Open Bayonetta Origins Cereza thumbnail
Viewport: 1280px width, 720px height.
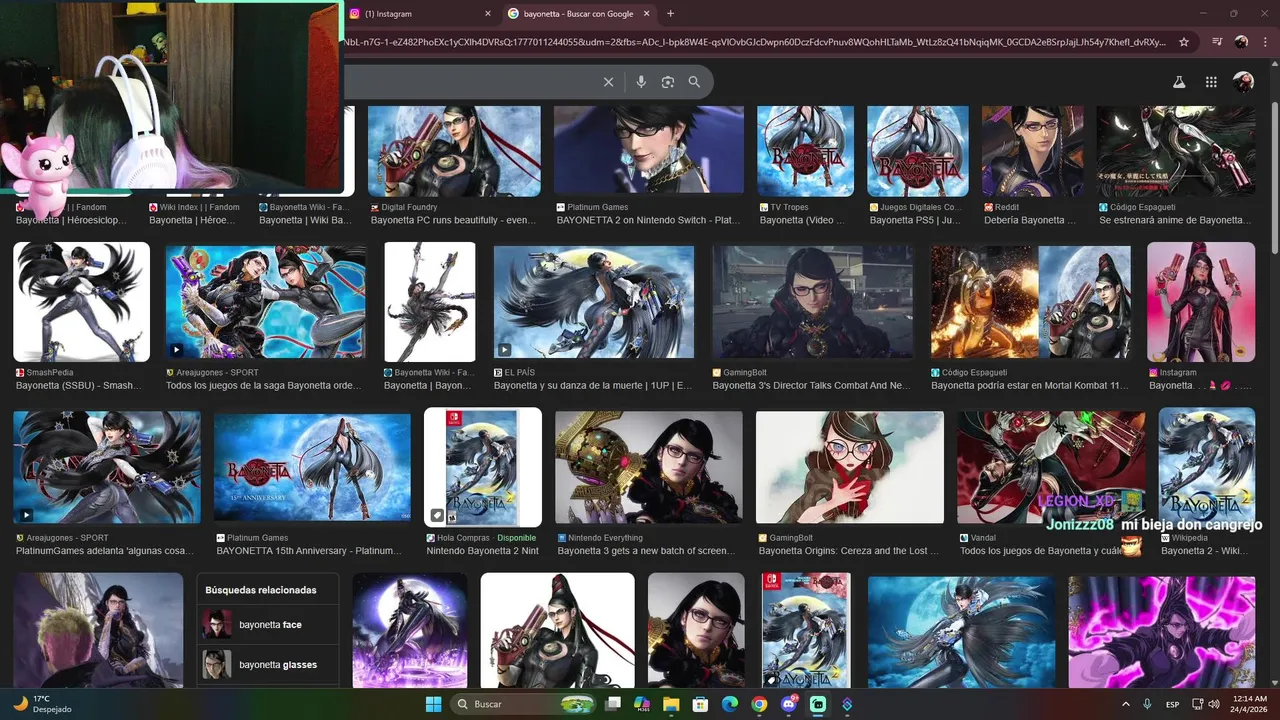(x=850, y=467)
